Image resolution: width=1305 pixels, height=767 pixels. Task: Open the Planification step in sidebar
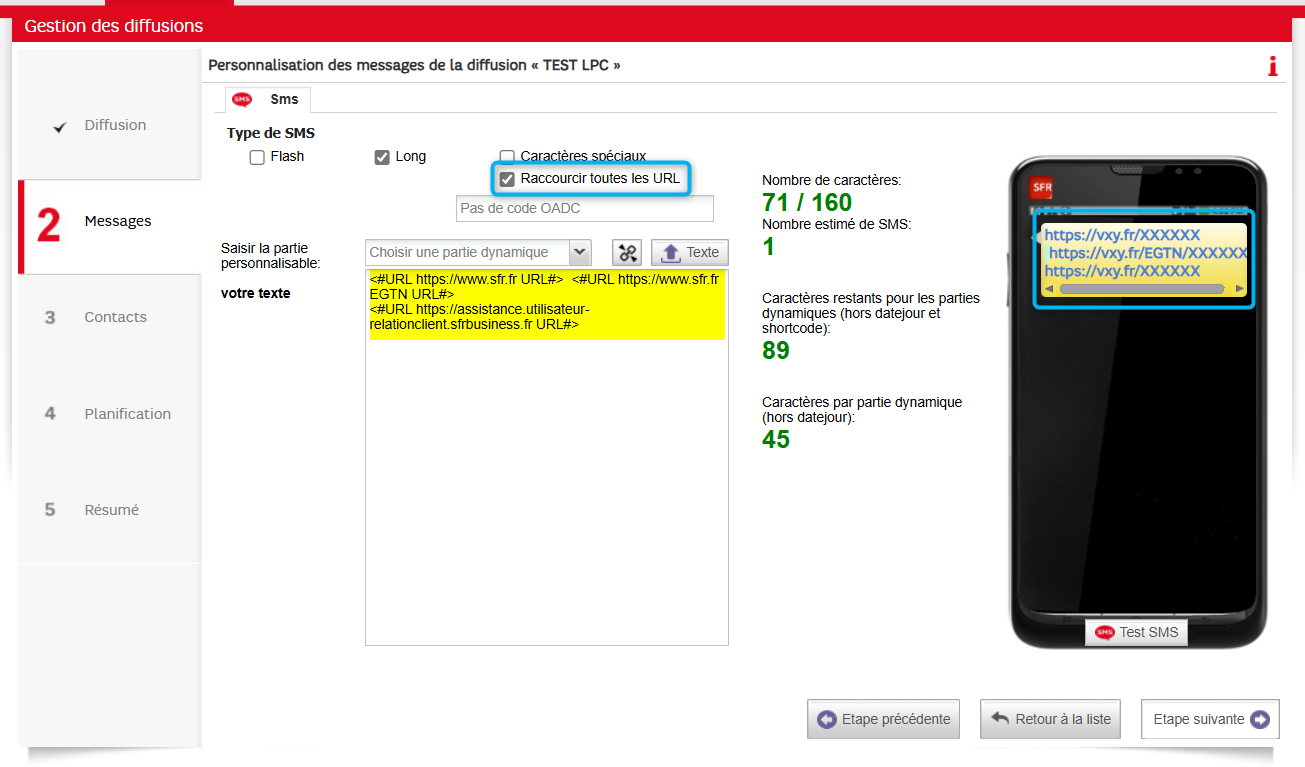[x=127, y=414]
